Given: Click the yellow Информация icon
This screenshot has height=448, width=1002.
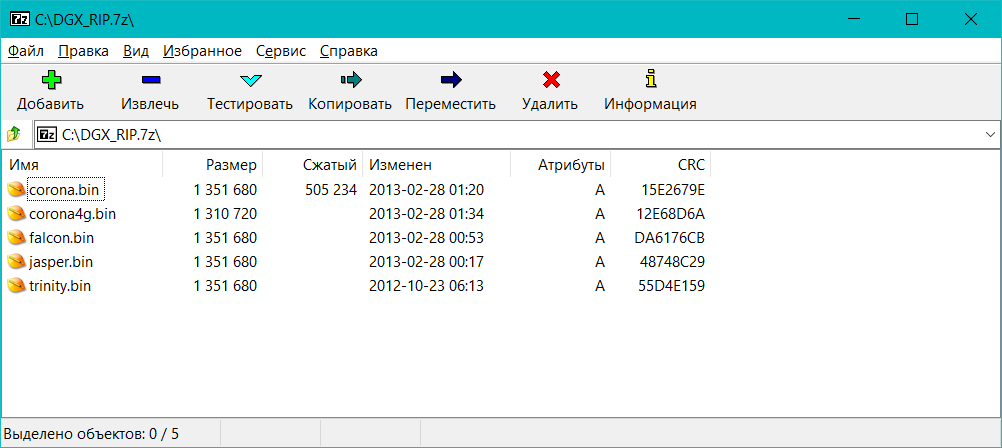Looking at the screenshot, I should tap(651, 79).
